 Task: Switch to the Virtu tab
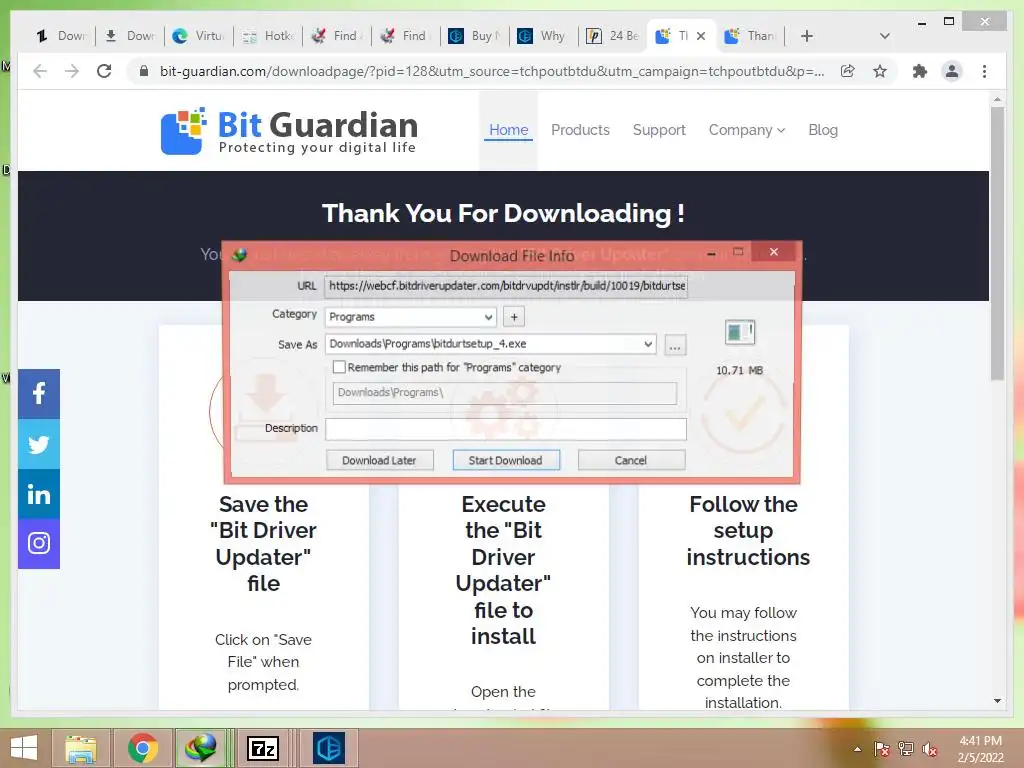coord(198,36)
